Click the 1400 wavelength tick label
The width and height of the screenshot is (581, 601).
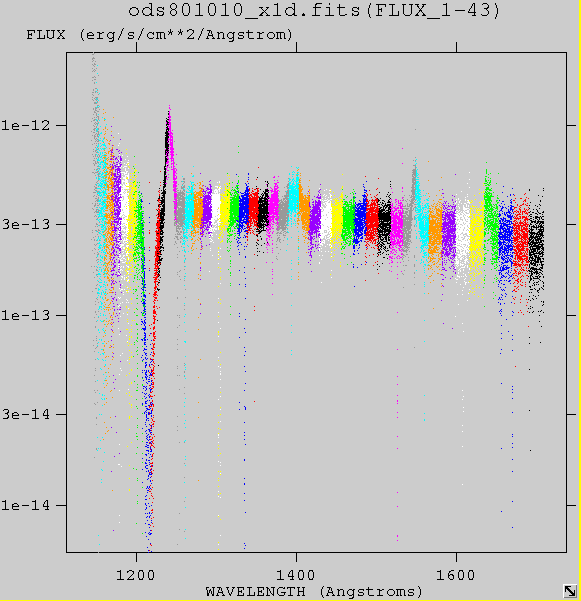[x=296, y=575]
